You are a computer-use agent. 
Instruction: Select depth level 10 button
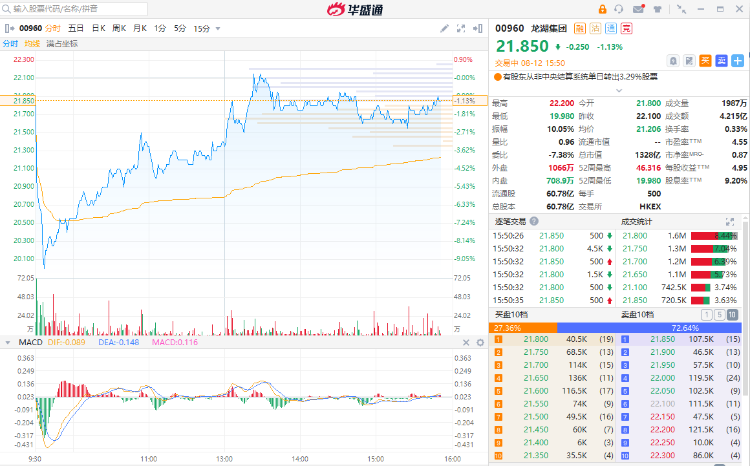pyautogui.click(x=732, y=315)
